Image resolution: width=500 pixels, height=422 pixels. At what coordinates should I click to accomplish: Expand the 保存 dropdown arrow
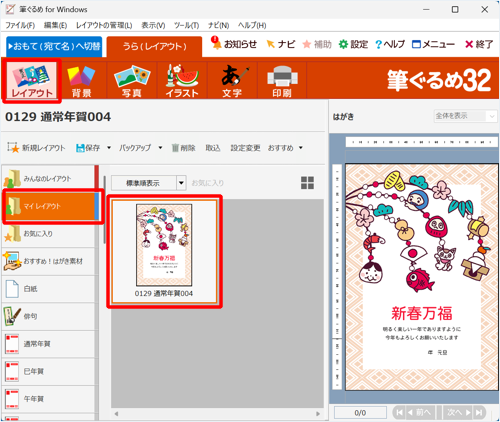point(109,148)
